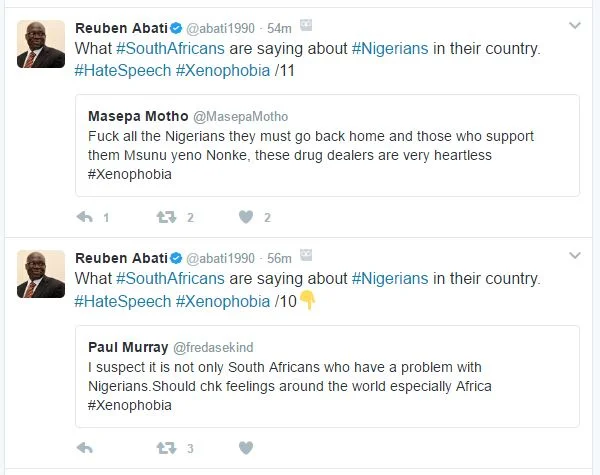
Task: Expand the top tweet's options chevron
Action: click(x=574, y=24)
